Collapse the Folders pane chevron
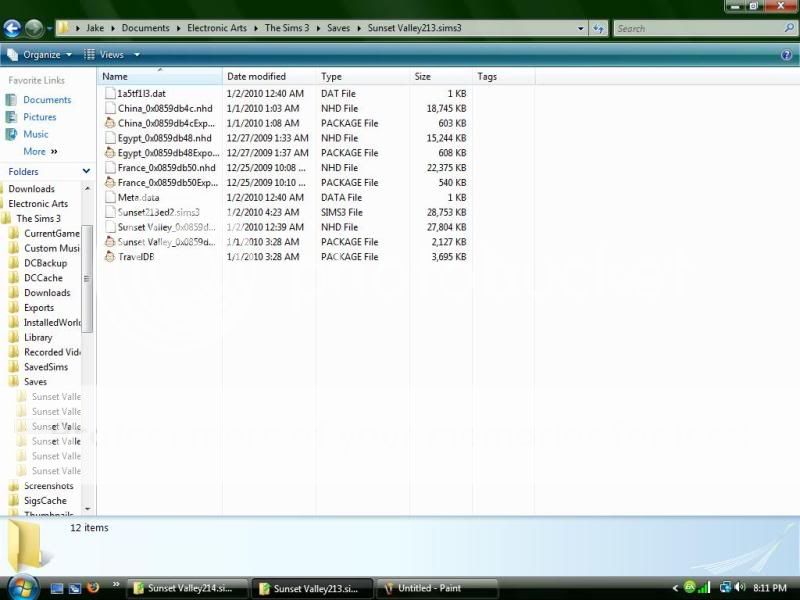 (x=87, y=171)
